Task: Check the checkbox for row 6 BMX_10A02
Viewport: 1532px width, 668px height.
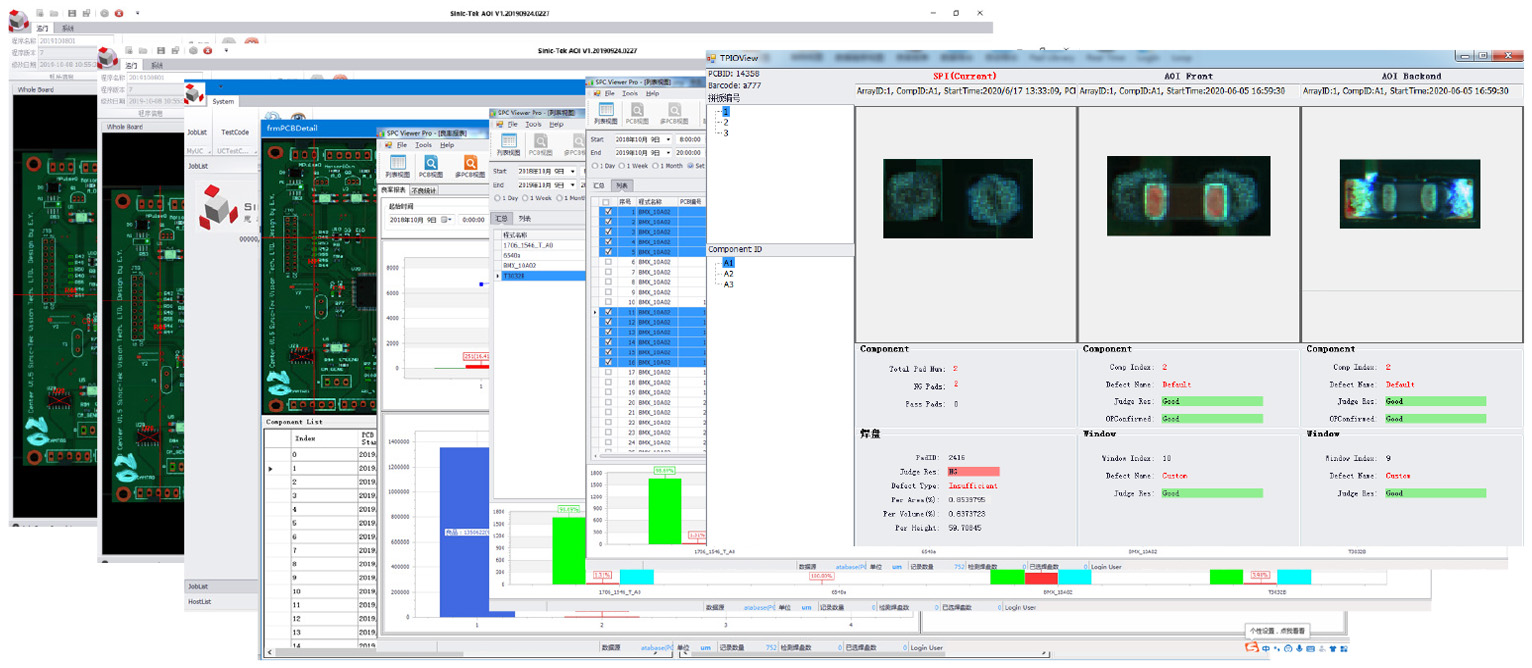Action: (606, 262)
